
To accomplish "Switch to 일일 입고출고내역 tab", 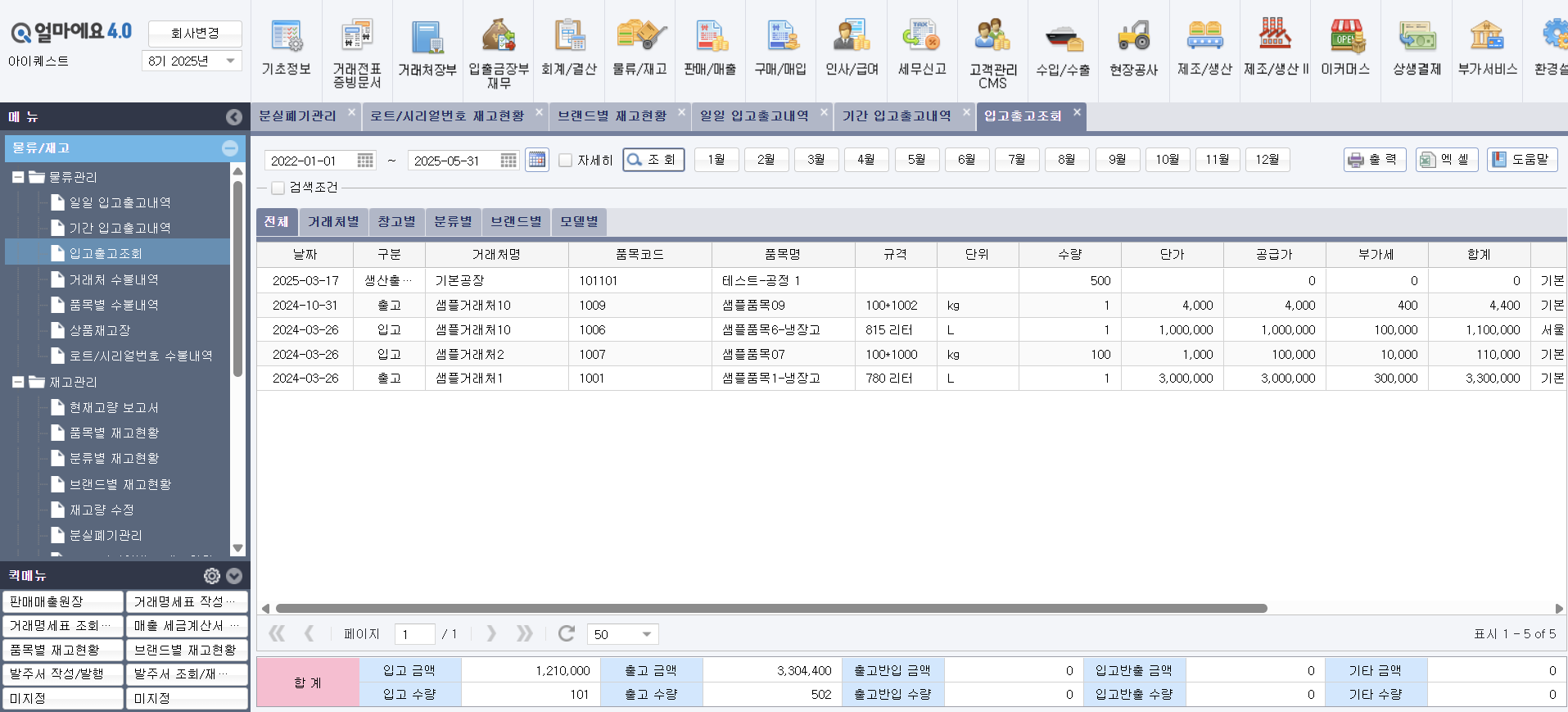I will click(754, 116).
